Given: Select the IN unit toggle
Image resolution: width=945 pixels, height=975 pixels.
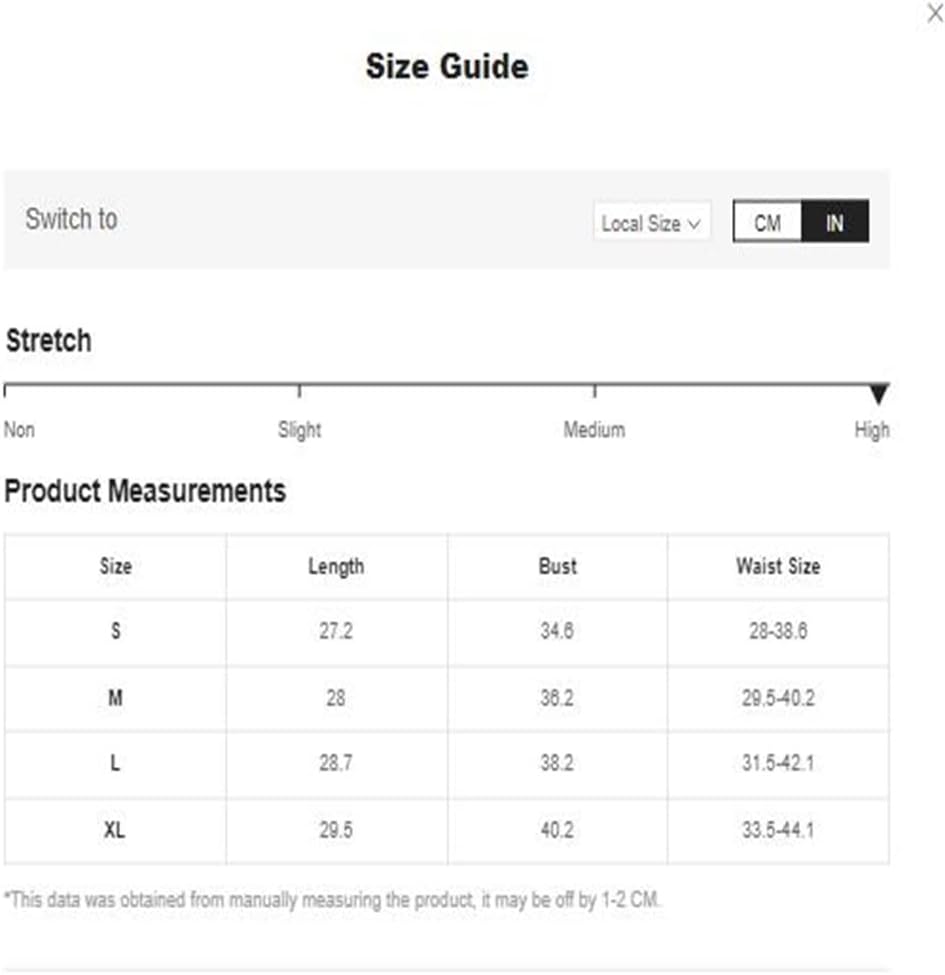Looking at the screenshot, I should coord(834,222).
